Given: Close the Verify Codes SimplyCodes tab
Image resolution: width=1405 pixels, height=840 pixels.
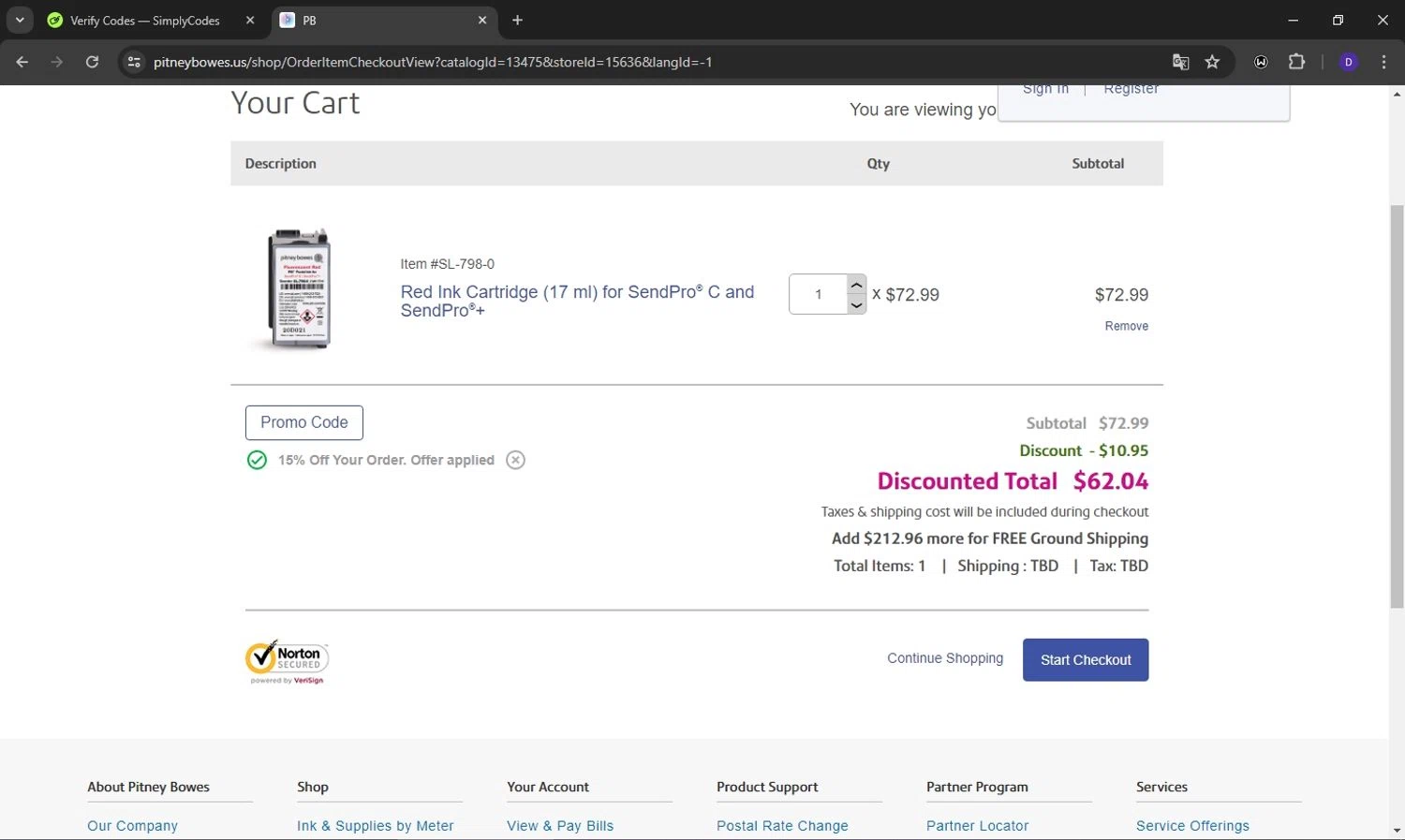Looking at the screenshot, I should click(x=250, y=20).
